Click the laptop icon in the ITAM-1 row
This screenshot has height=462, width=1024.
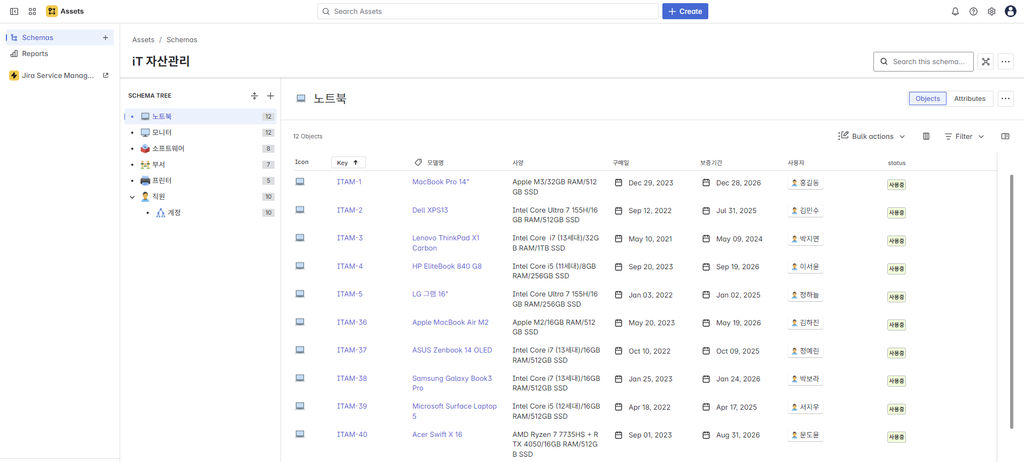coord(300,182)
